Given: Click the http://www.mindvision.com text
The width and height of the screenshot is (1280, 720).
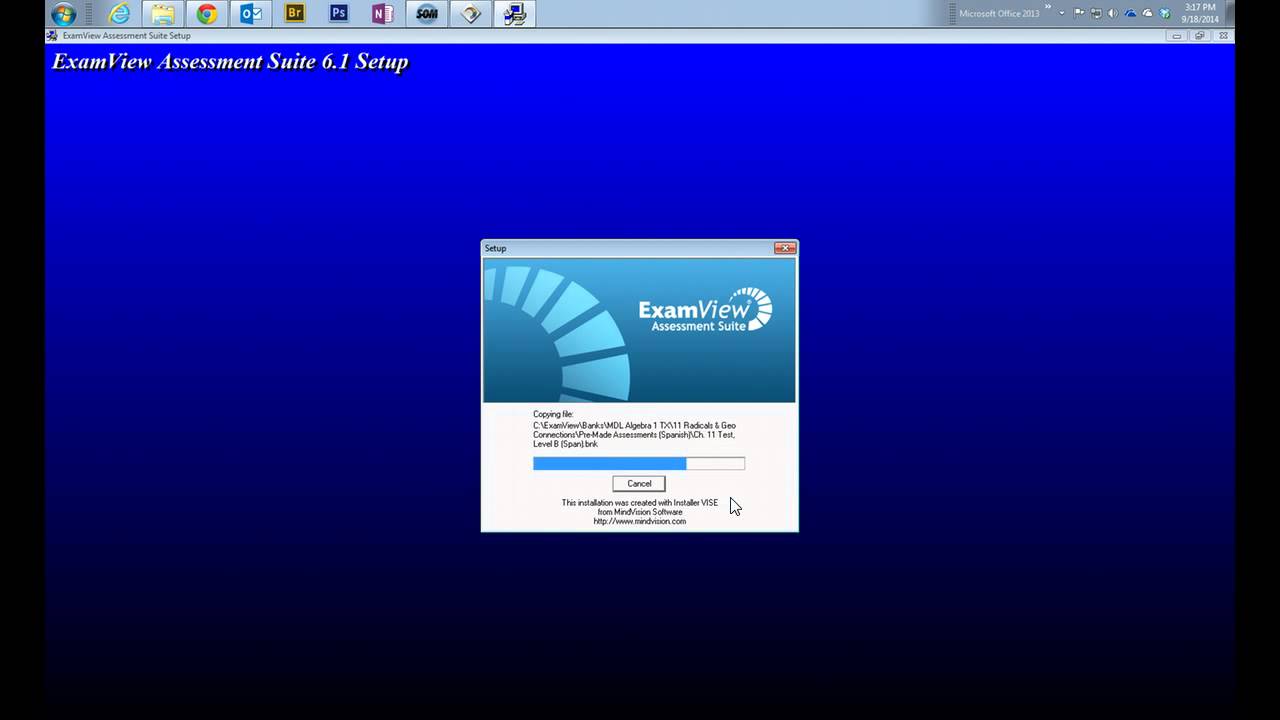Looking at the screenshot, I should tap(639, 521).
